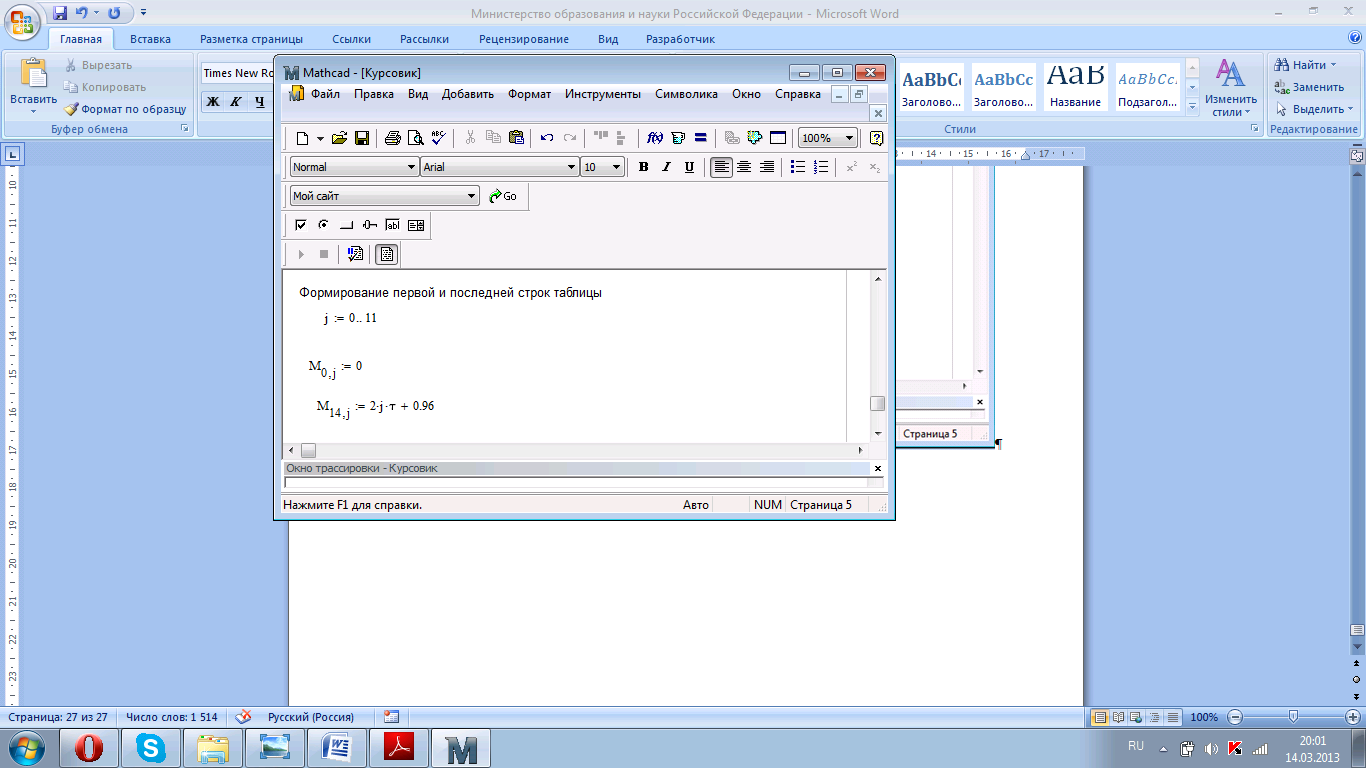
Task: Click the Word zoom slider handle
Action: [x=1294, y=717]
